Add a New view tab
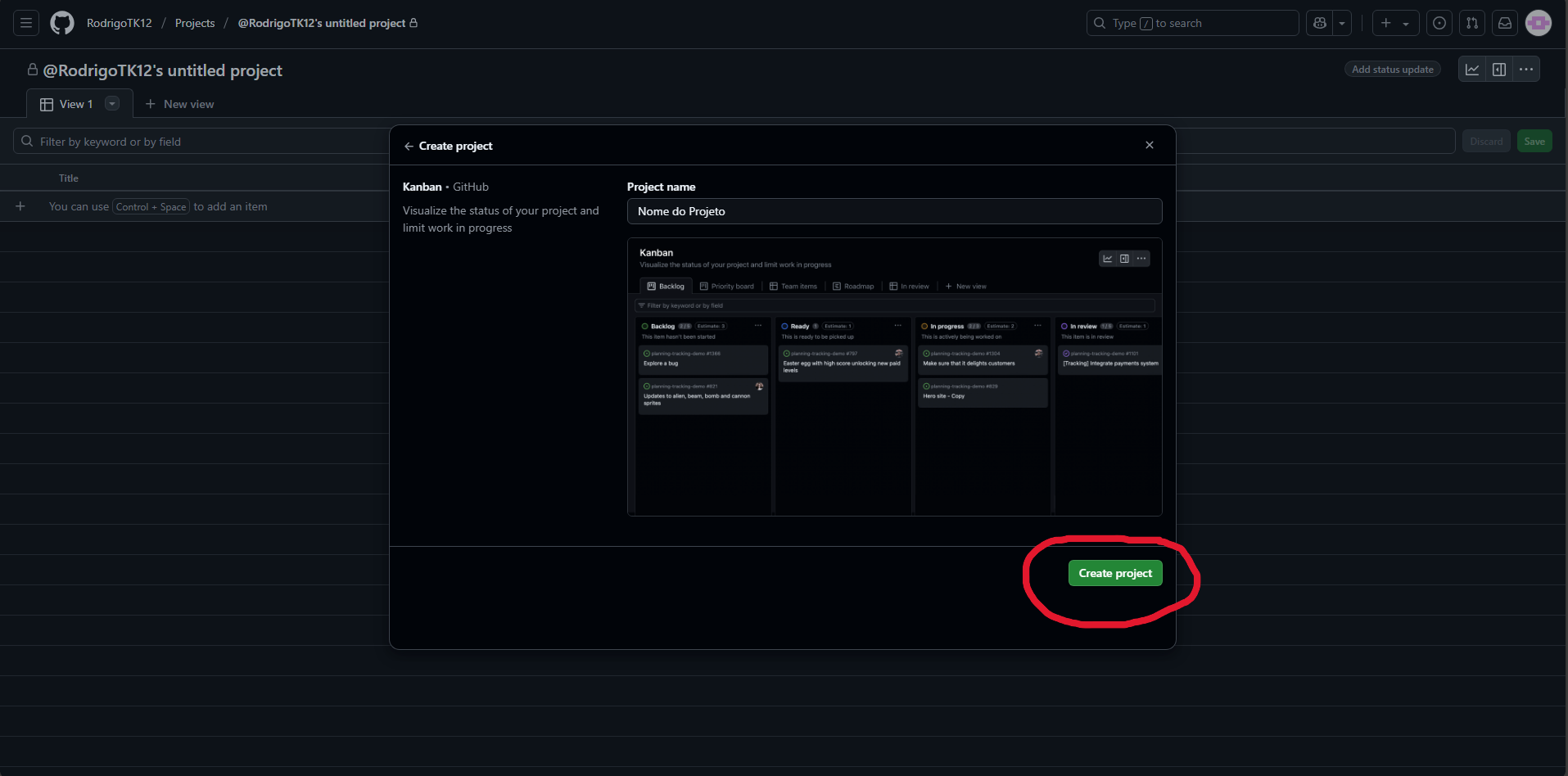Image resolution: width=1568 pixels, height=776 pixels. (x=179, y=104)
